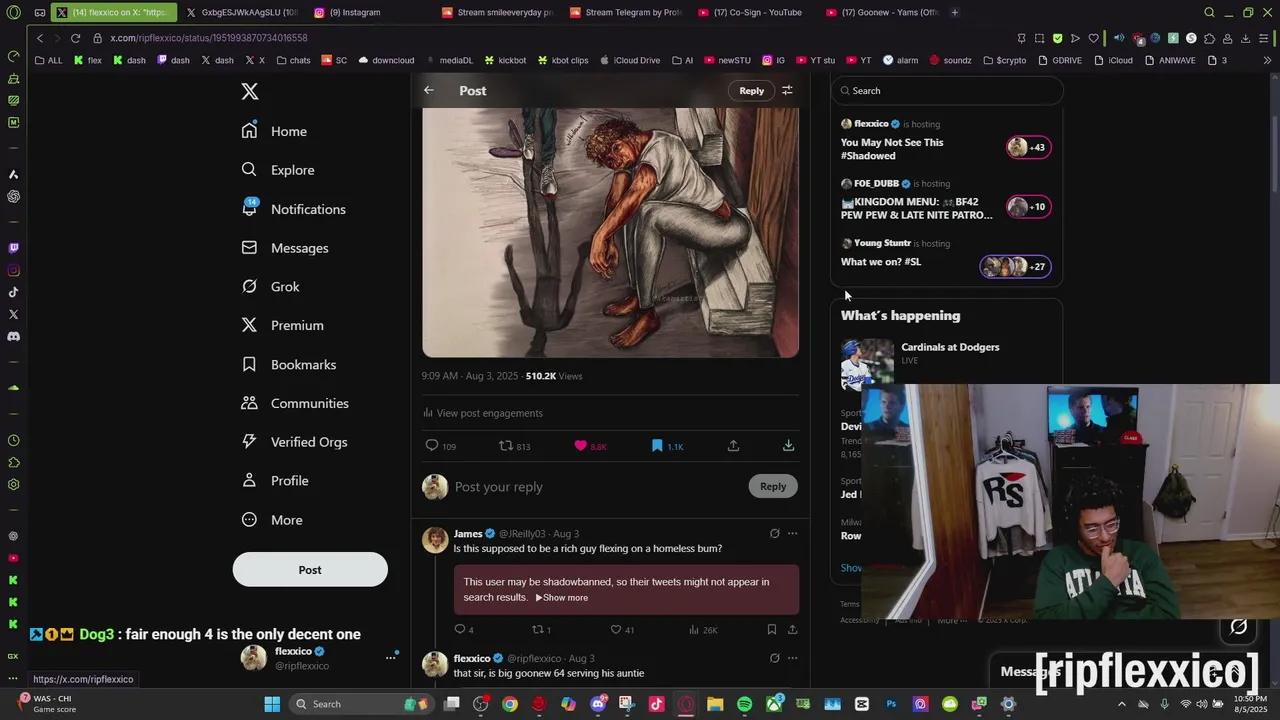Open Windows Start menu
The image size is (1280, 720).
272,704
